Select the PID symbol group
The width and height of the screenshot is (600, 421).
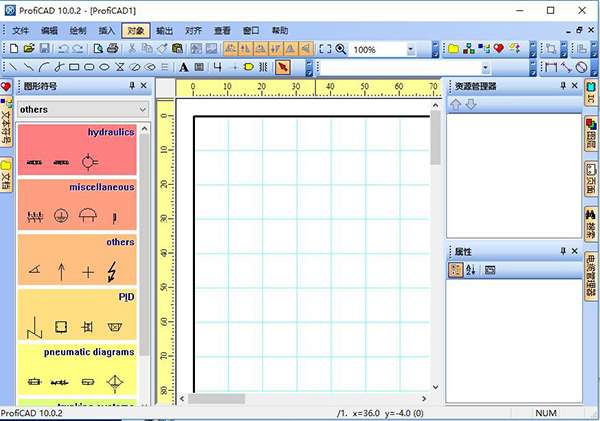pyautogui.click(x=77, y=314)
